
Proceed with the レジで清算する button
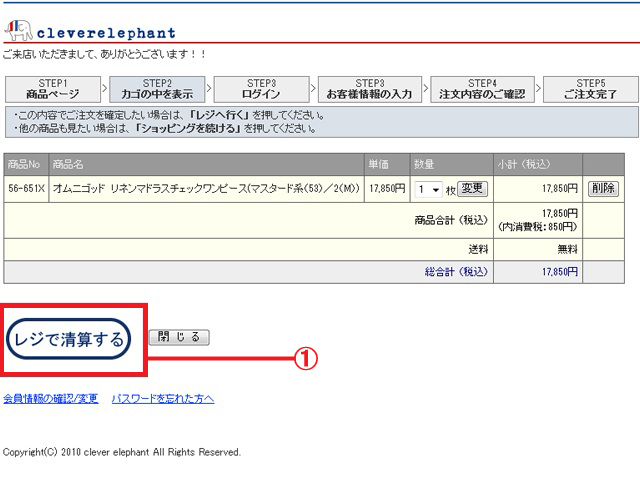[x=70, y=339]
